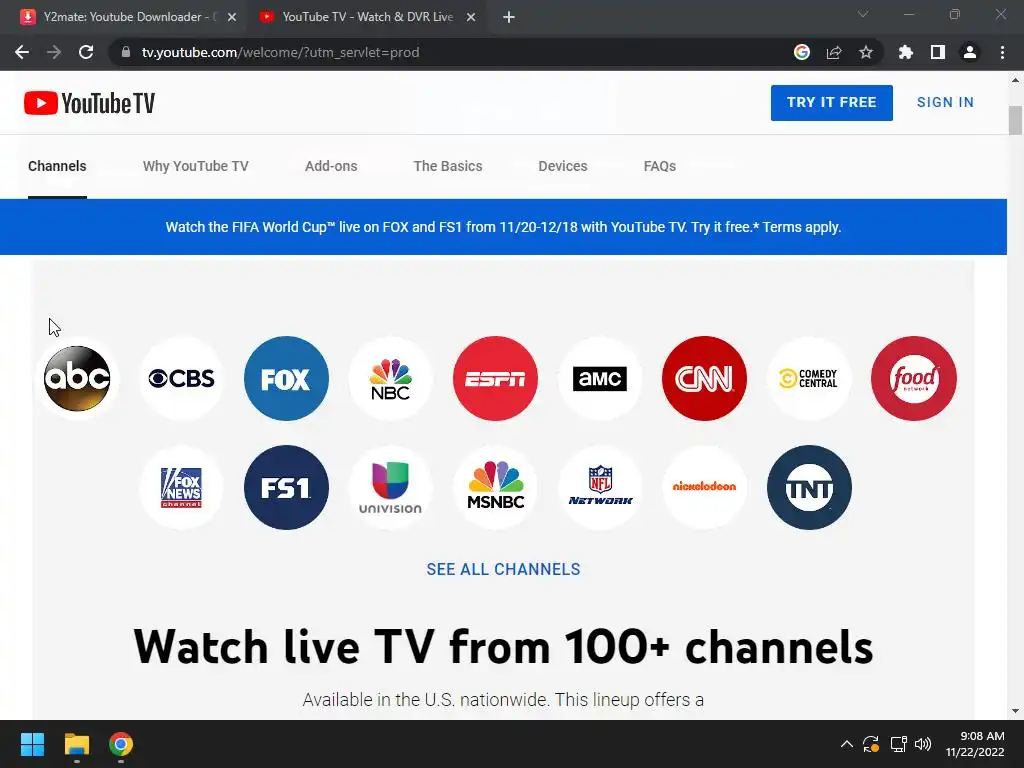Click the Google icon in address bar
This screenshot has width=1024, height=768.
(x=801, y=52)
